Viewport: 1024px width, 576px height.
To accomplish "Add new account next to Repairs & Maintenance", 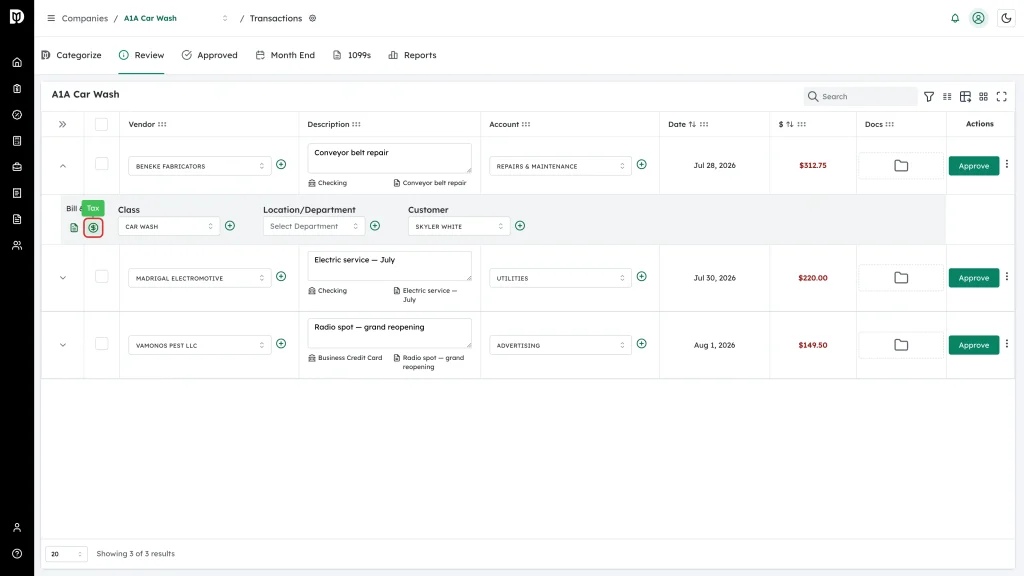I will click(x=641, y=165).
